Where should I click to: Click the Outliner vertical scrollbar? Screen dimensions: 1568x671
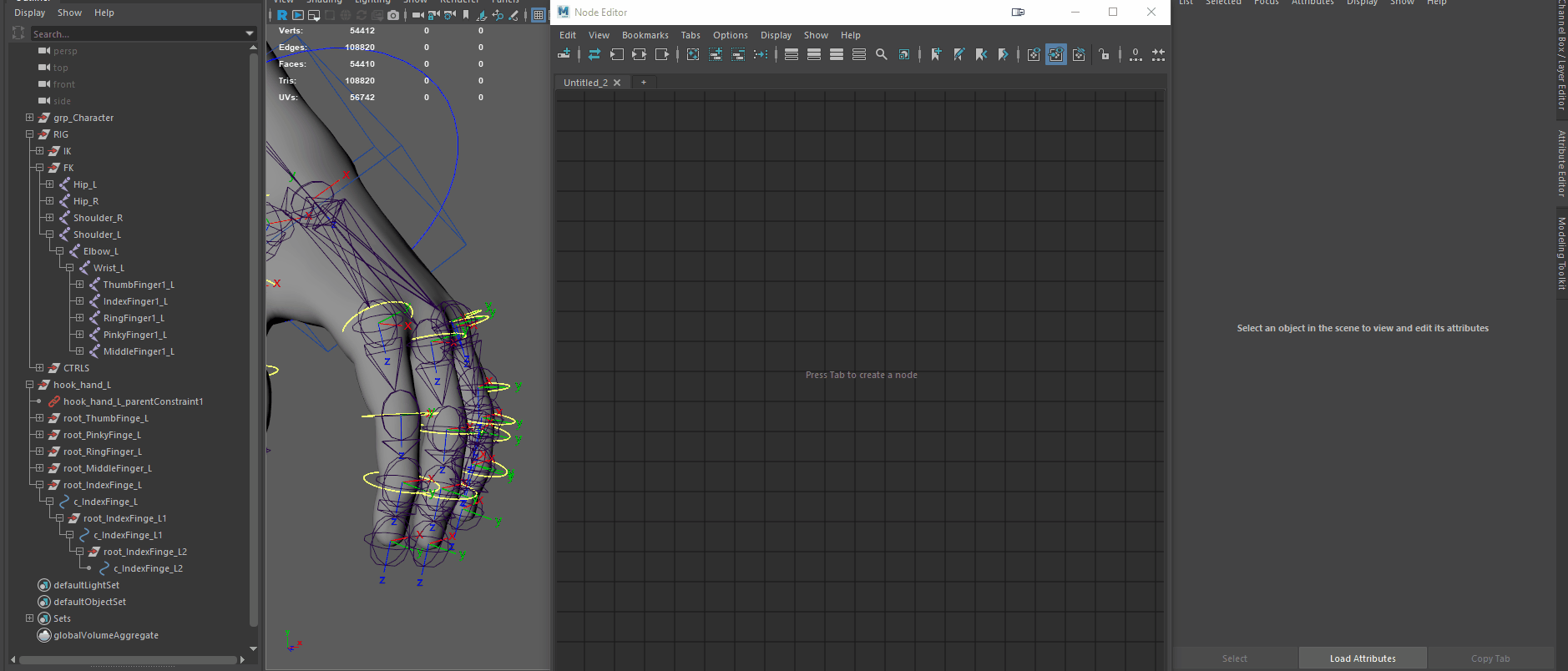click(253, 340)
